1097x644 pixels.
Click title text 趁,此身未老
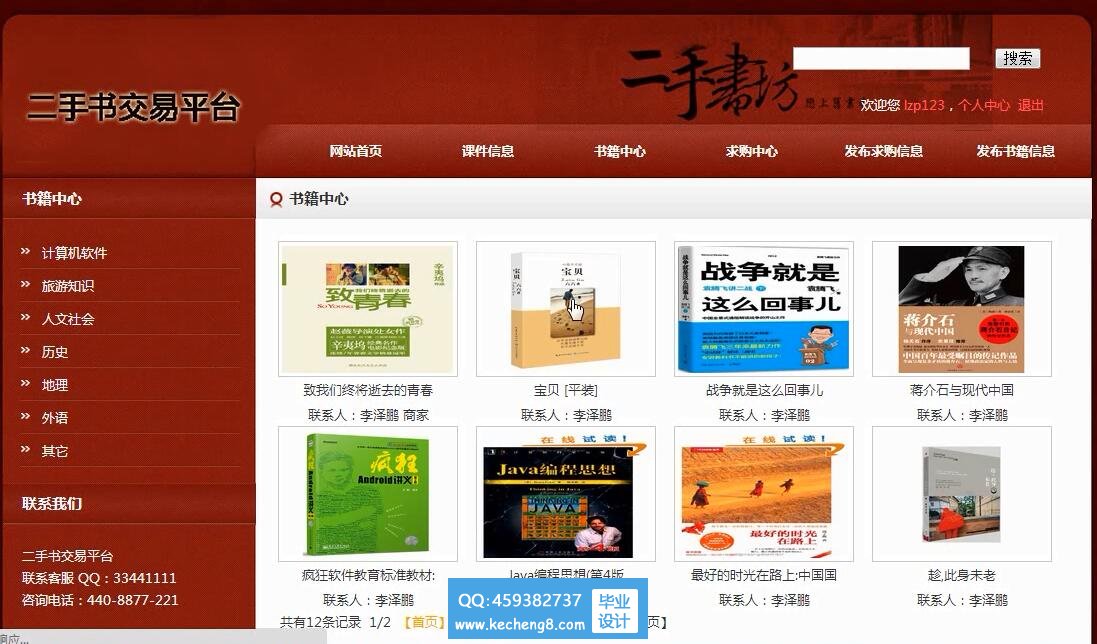pos(962,575)
